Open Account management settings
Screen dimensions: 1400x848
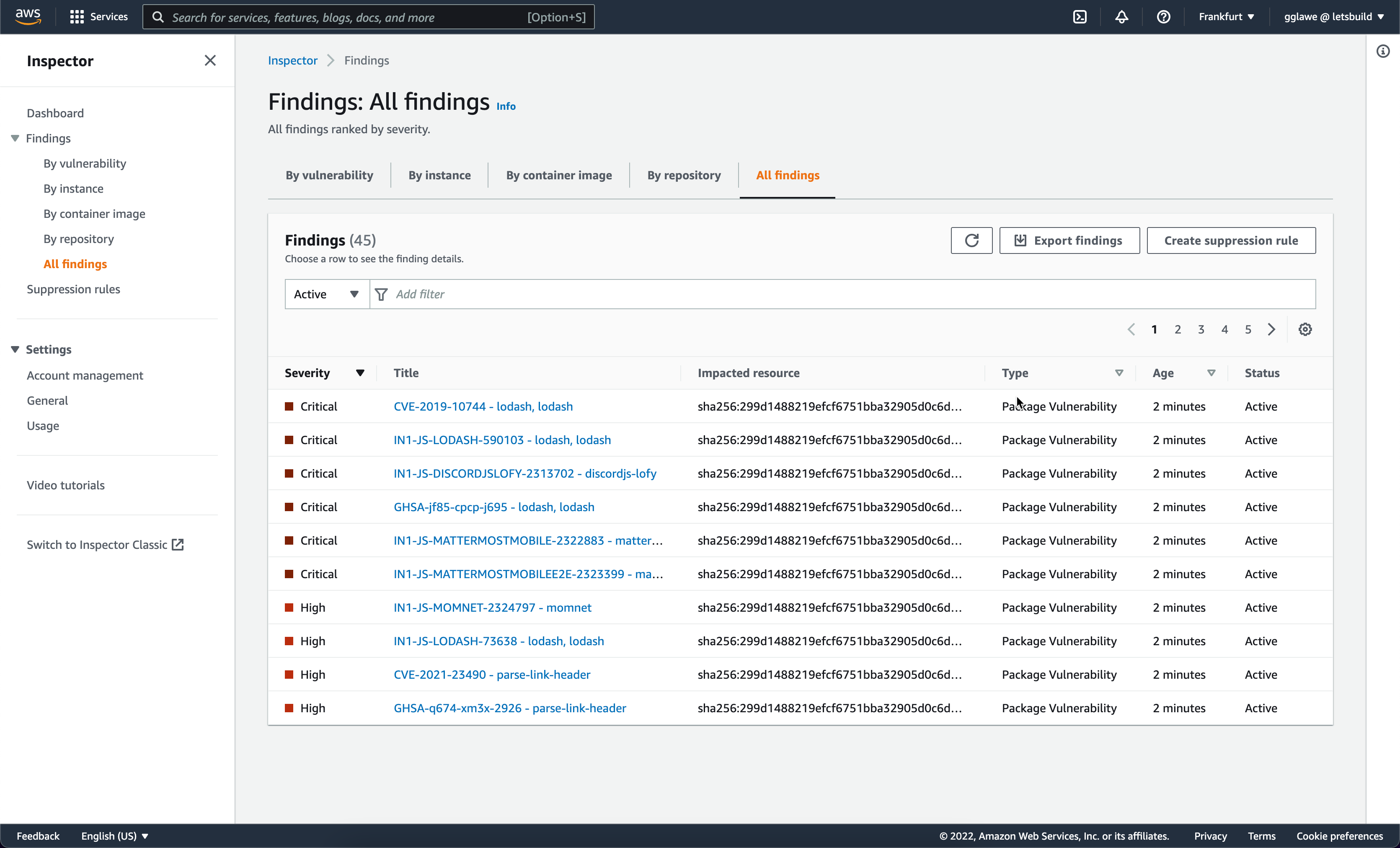[85, 376]
